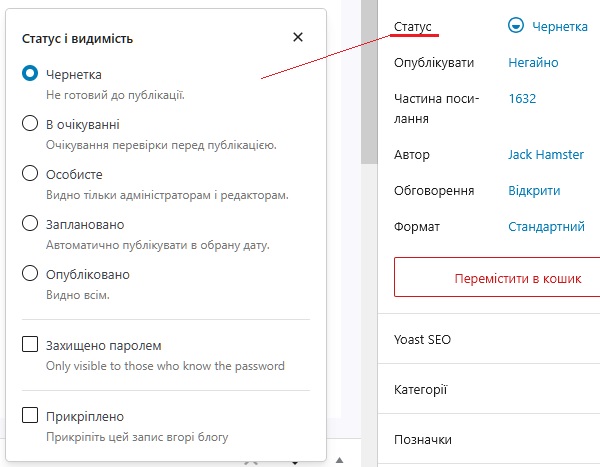The height and width of the screenshot is (467, 600).
Task: Click the Jack Hamster author link
Action: (x=546, y=155)
